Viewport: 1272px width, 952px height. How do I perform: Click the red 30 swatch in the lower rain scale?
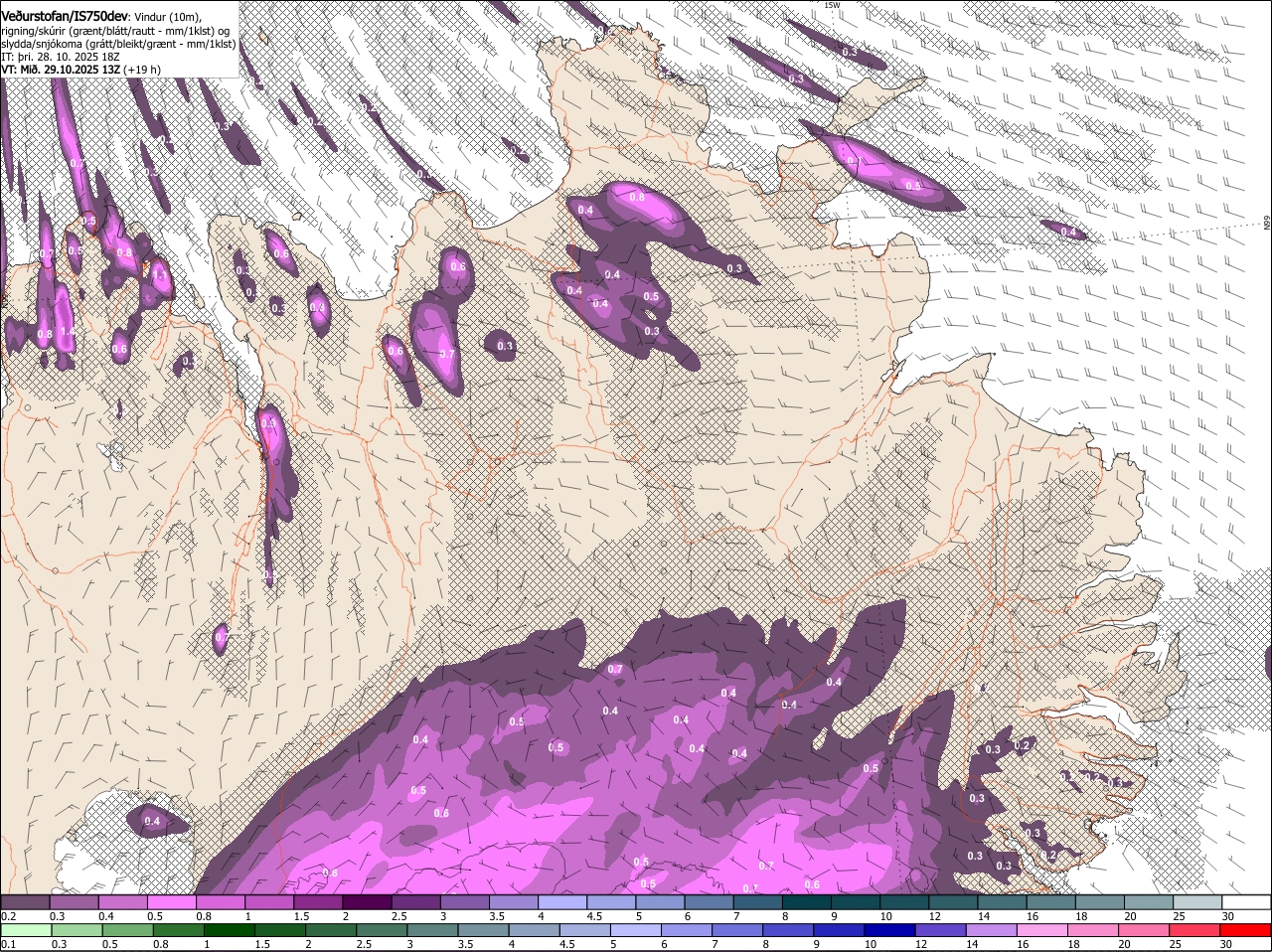[x=1246, y=930]
